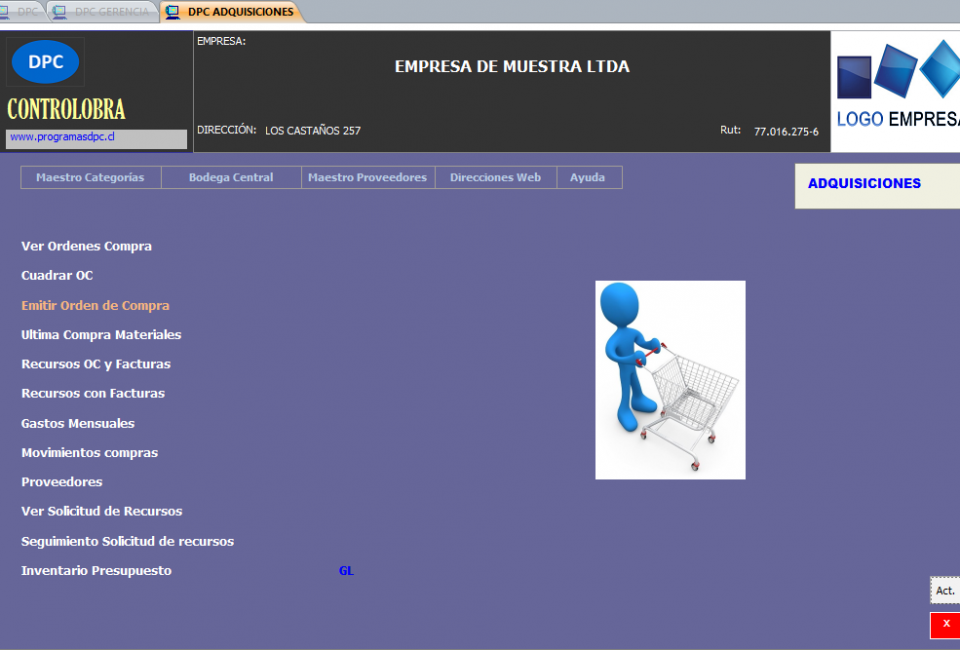Open Bodega Central from the menu bar

231,178
